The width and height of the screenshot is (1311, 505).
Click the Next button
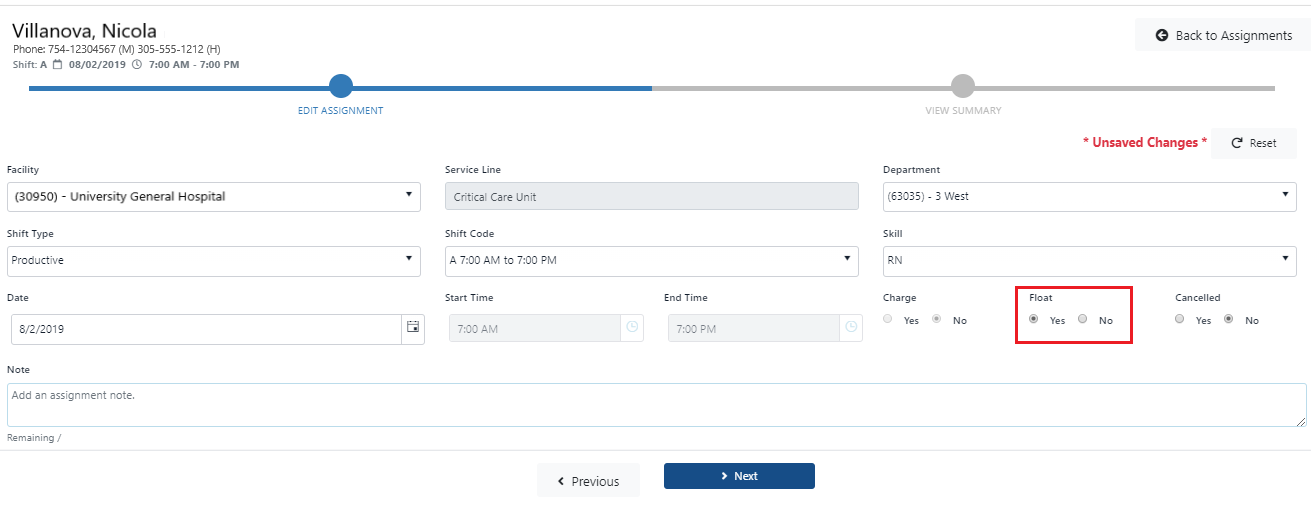[x=739, y=476]
